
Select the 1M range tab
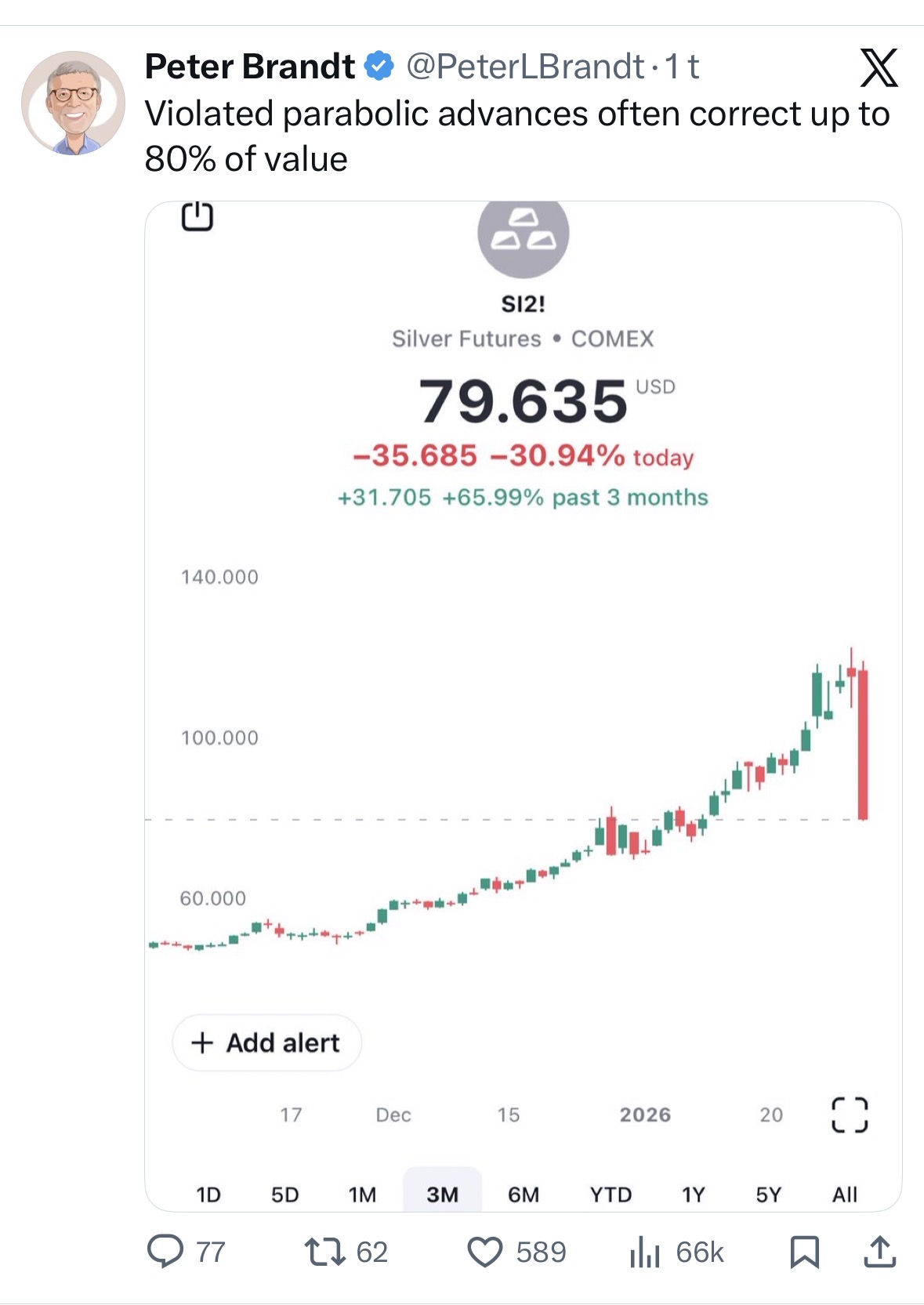pyautogui.click(x=362, y=1194)
